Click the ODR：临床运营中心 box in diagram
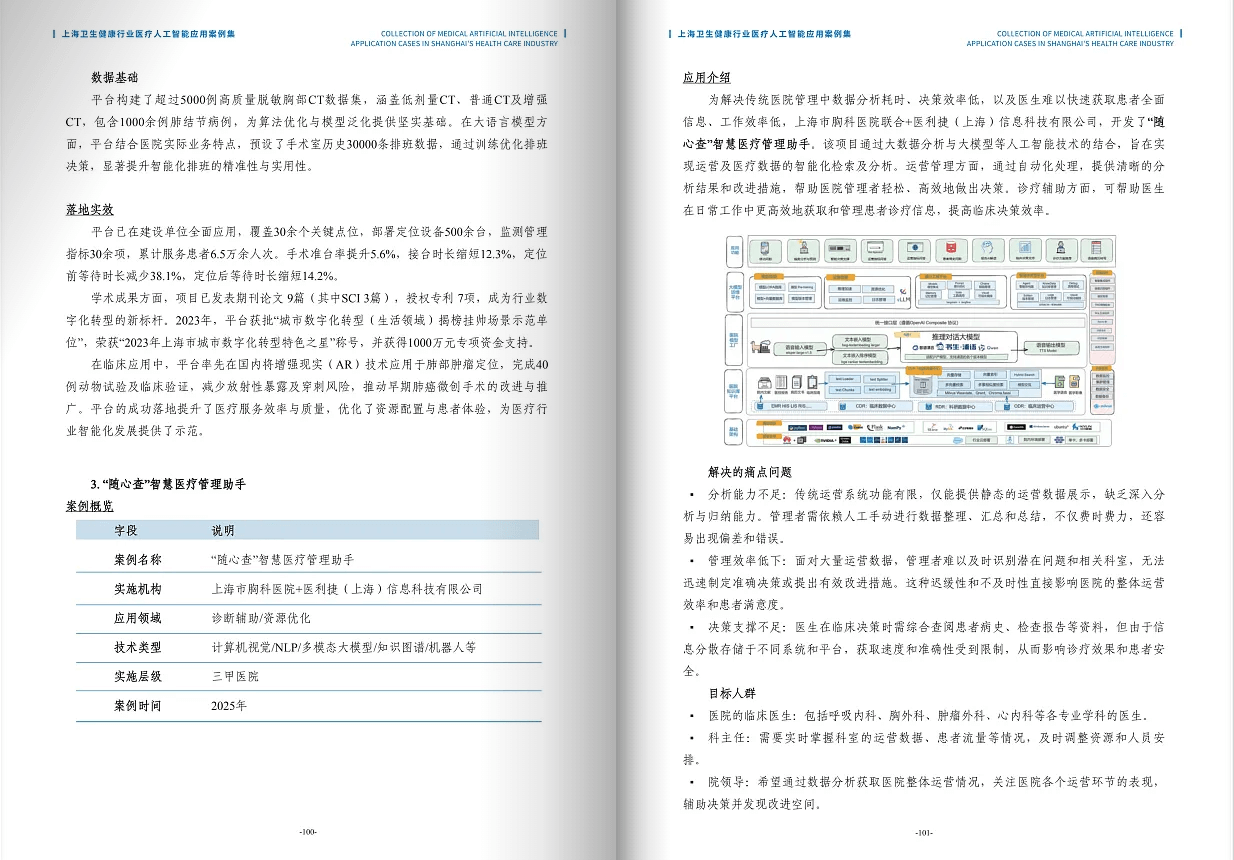 (1034, 406)
